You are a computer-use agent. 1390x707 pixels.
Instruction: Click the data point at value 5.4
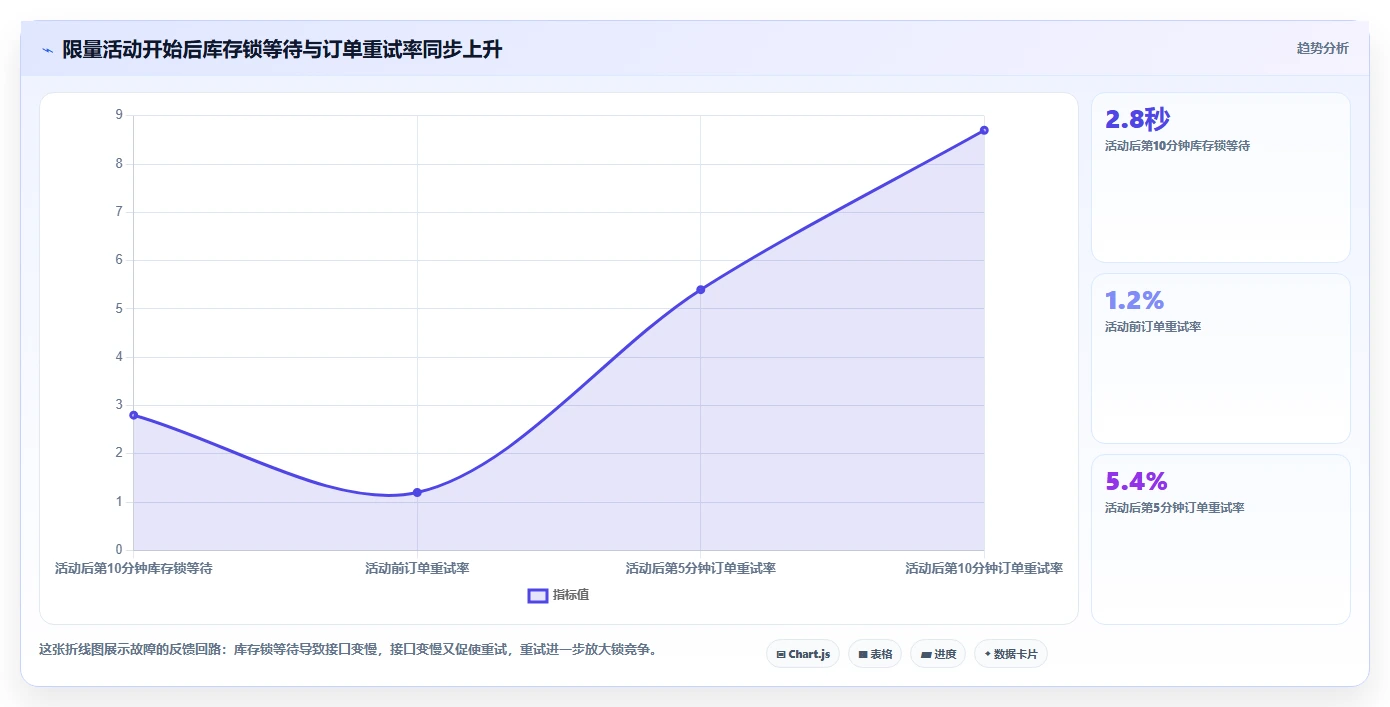click(700, 289)
